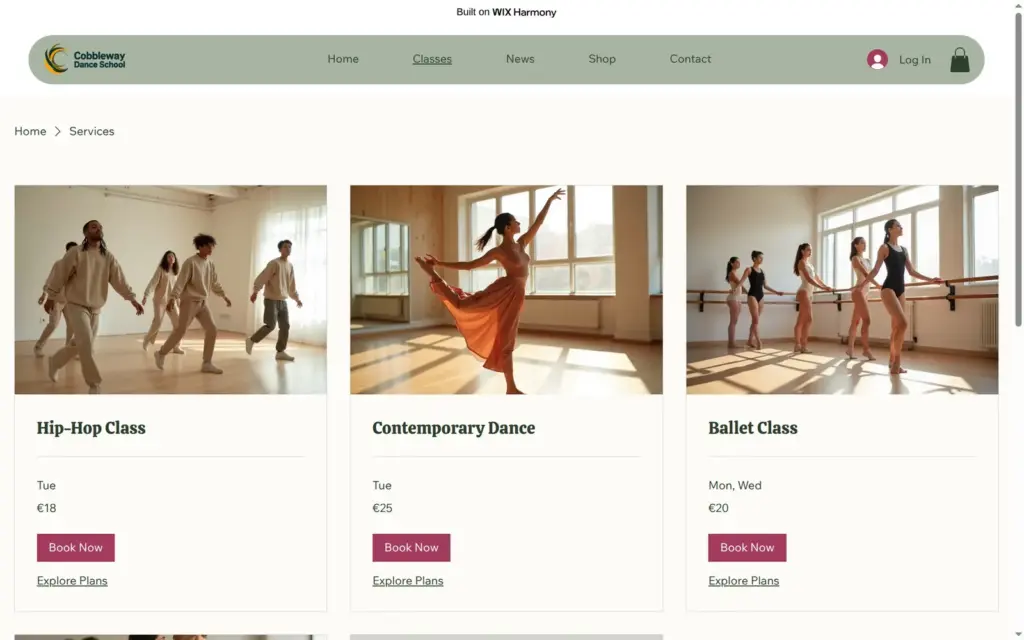The height and width of the screenshot is (640, 1024).
Task: Open the Contemporary Dance photo
Action: [506, 289]
